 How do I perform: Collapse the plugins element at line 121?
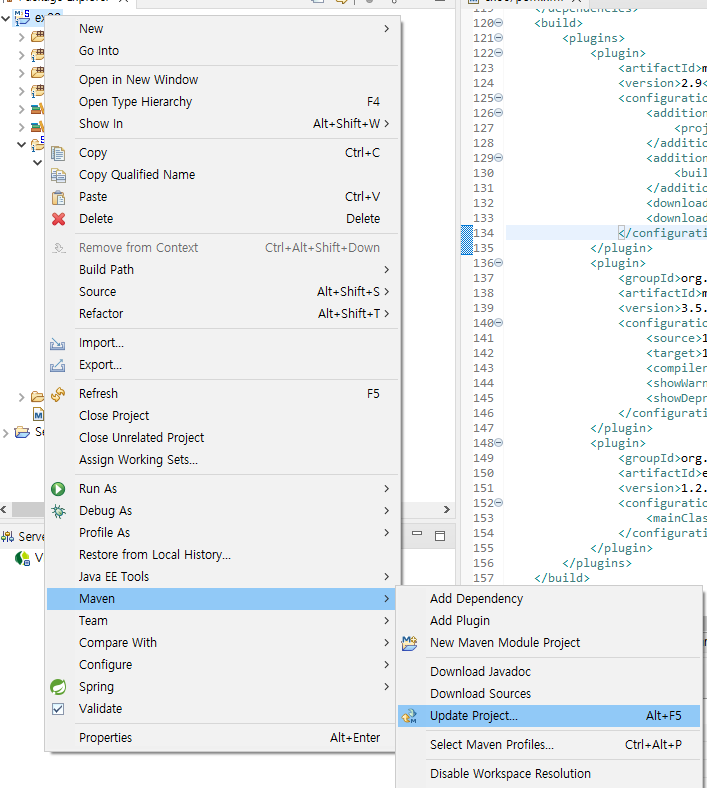tap(499, 38)
